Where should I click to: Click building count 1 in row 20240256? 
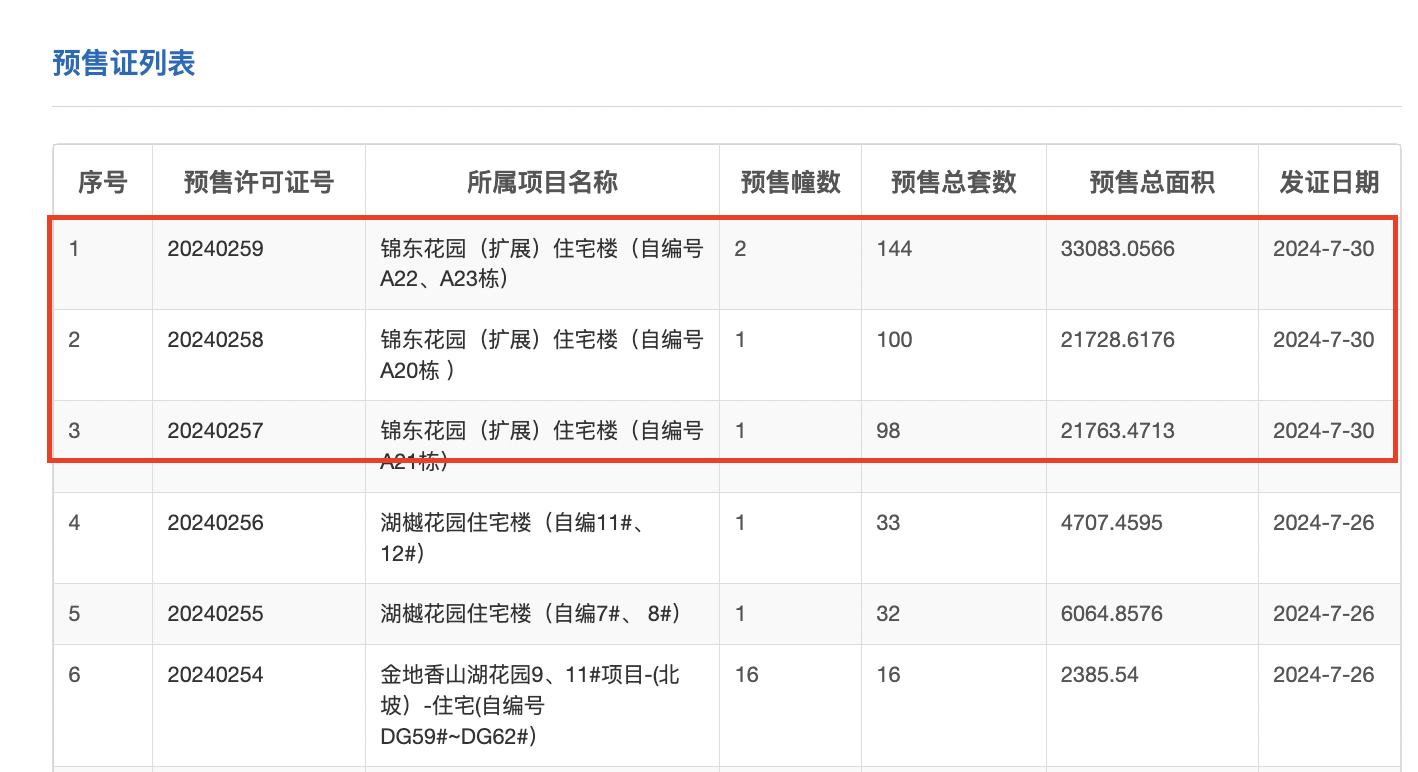point(740,522)
